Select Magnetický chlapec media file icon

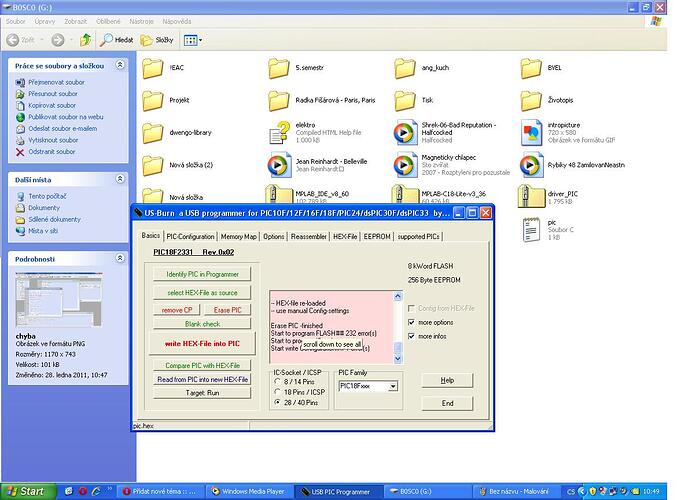pyautogui.click(x=405, y=165)
